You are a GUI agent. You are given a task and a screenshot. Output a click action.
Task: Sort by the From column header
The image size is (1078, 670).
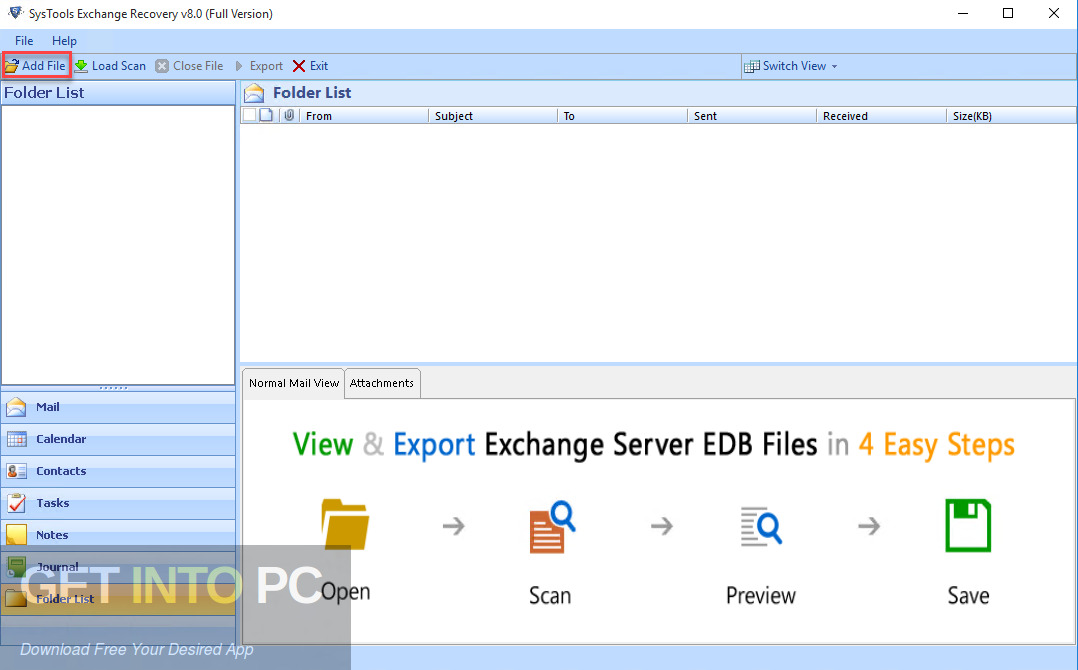(364, 116)
